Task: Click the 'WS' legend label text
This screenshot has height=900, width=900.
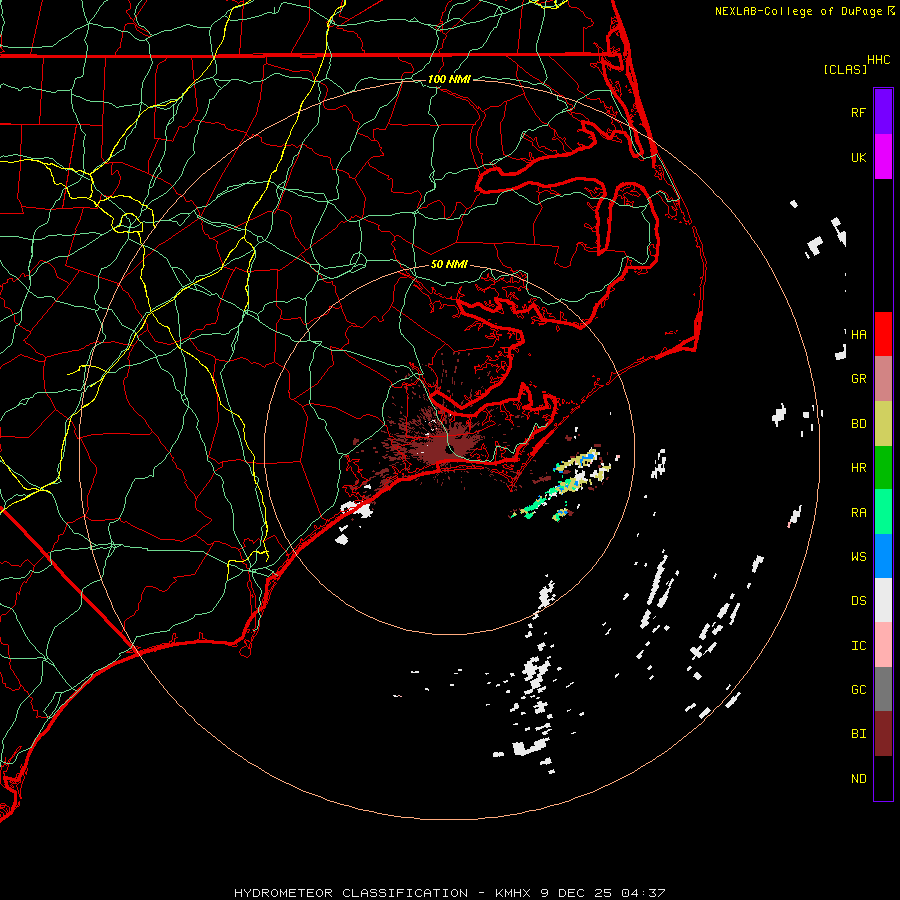Action: pyautogui.click(x=858, y=557)
